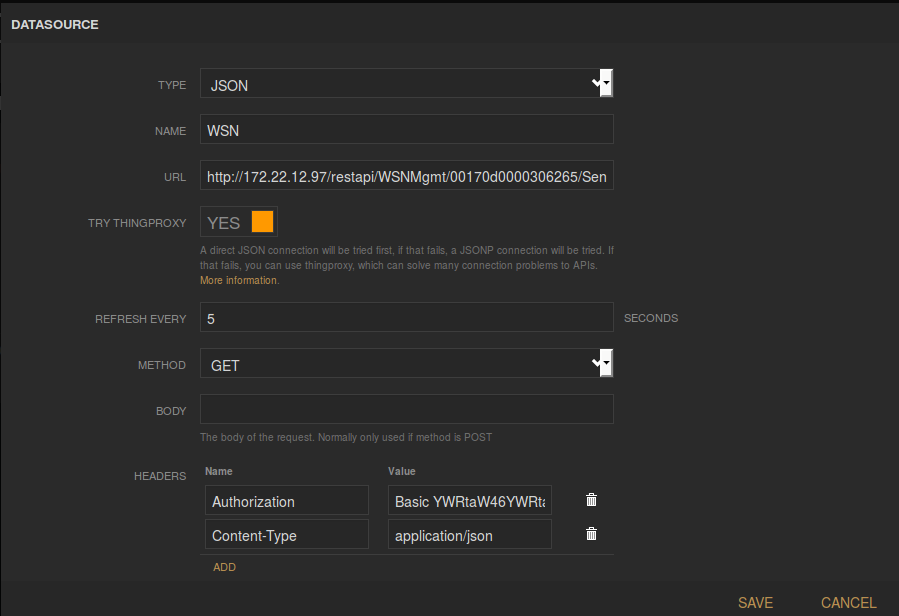Click the application/json header value field
This screenshot has height=616, width=899.
469,535
